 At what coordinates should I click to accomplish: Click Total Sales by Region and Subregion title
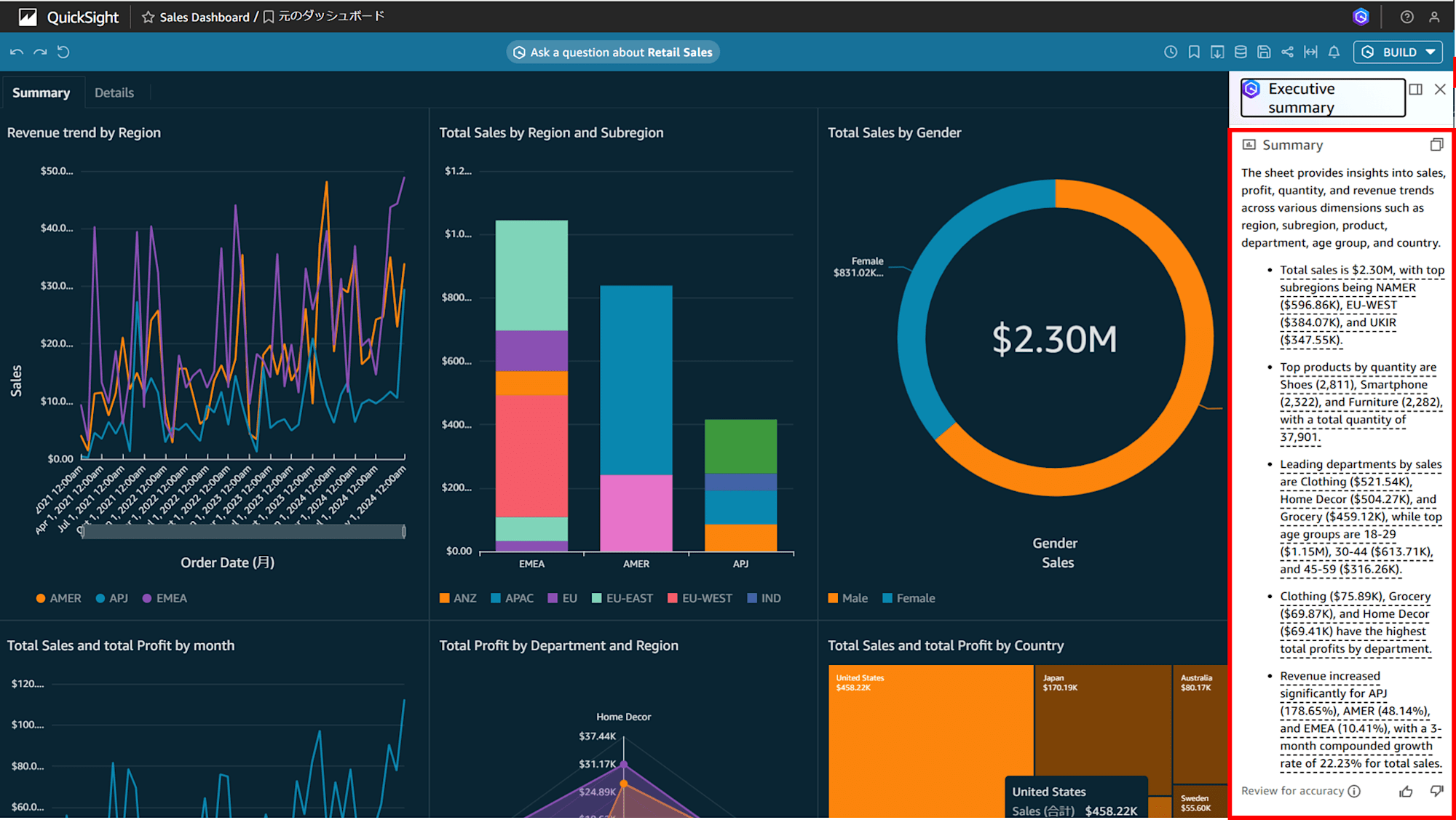551,132
